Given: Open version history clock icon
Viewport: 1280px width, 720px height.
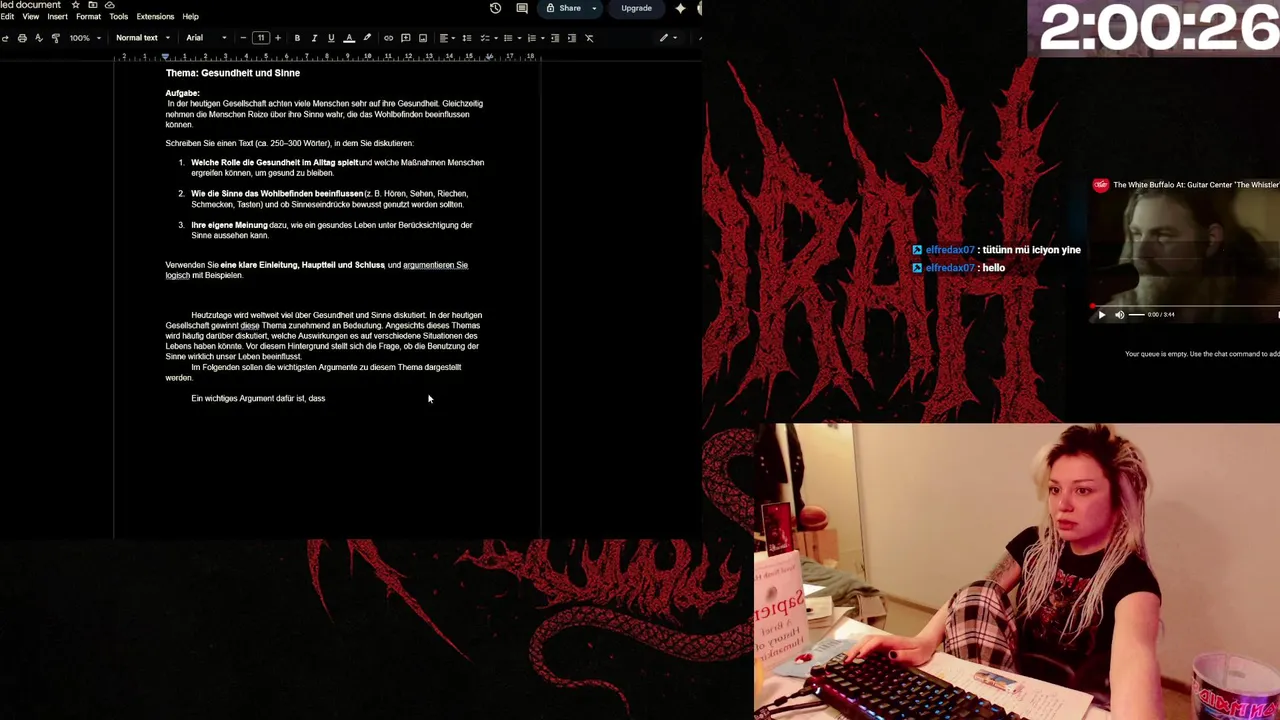Looking at the screenshot, I should point(495,8).
